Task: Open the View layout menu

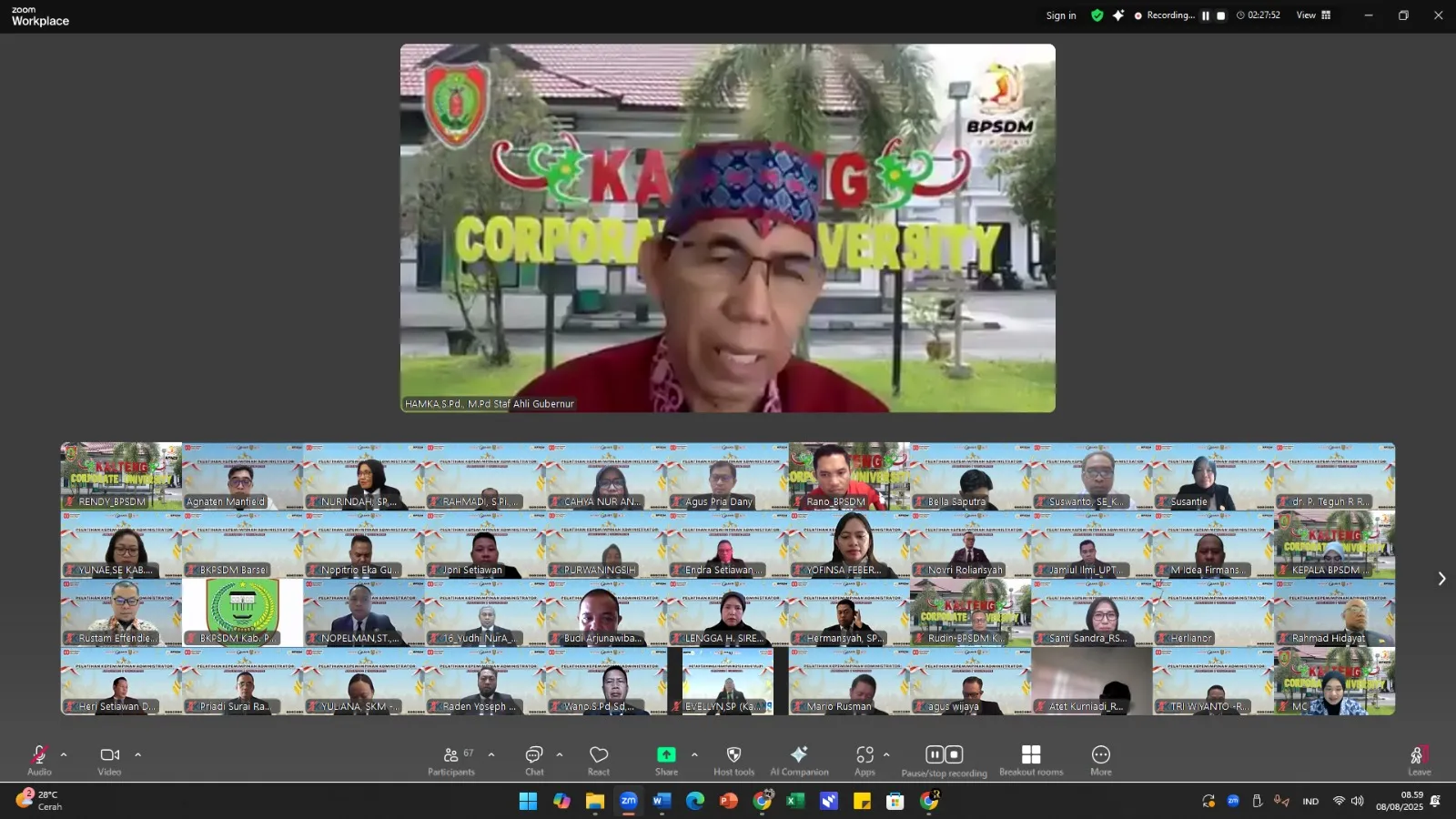Action: click(x=1313, y=15)
